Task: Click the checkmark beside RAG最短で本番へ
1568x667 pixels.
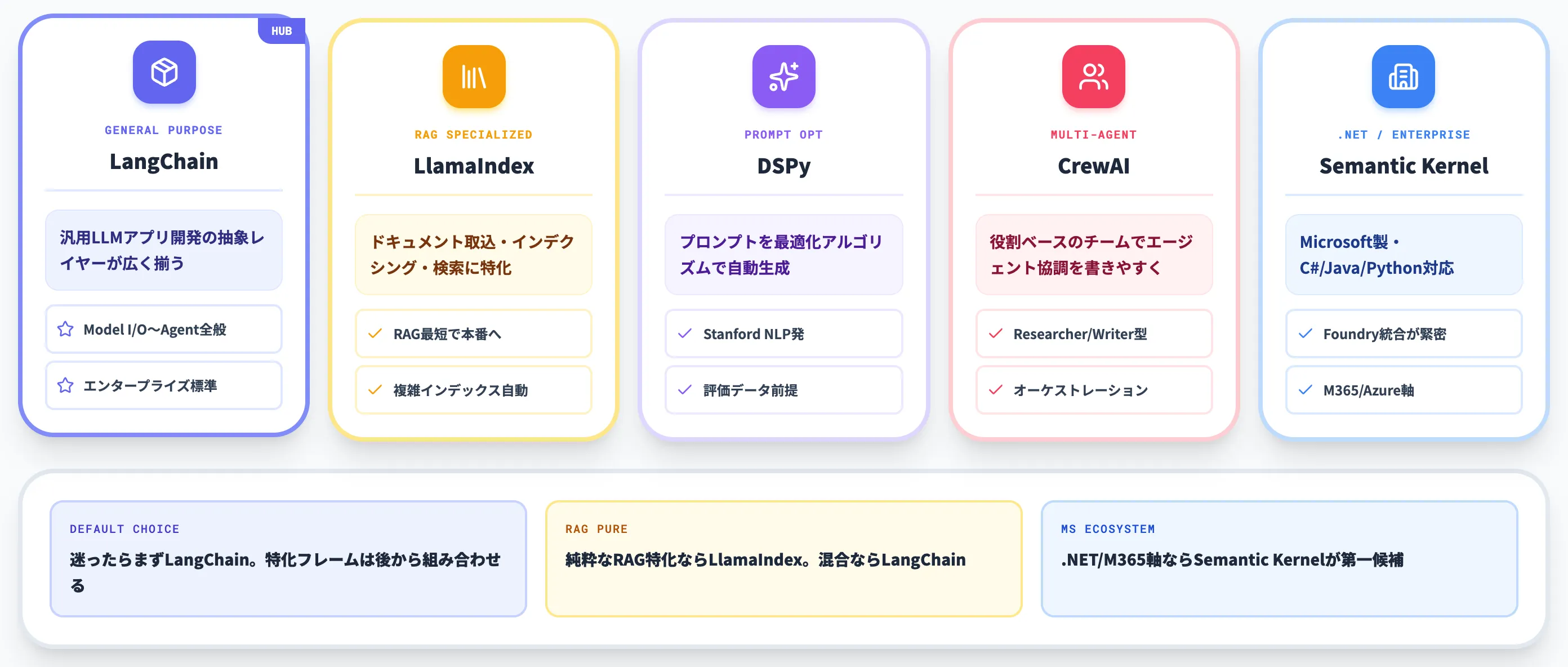Action: [x=375, y=333]
